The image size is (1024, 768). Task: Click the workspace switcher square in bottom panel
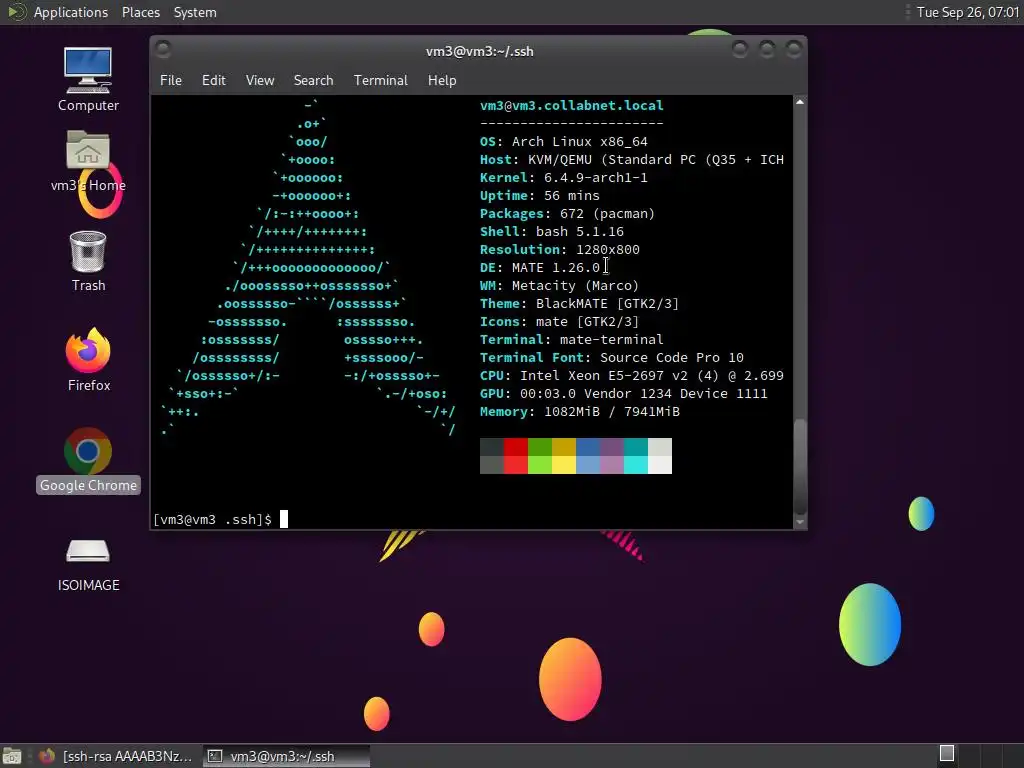click(x=947, y=753)
